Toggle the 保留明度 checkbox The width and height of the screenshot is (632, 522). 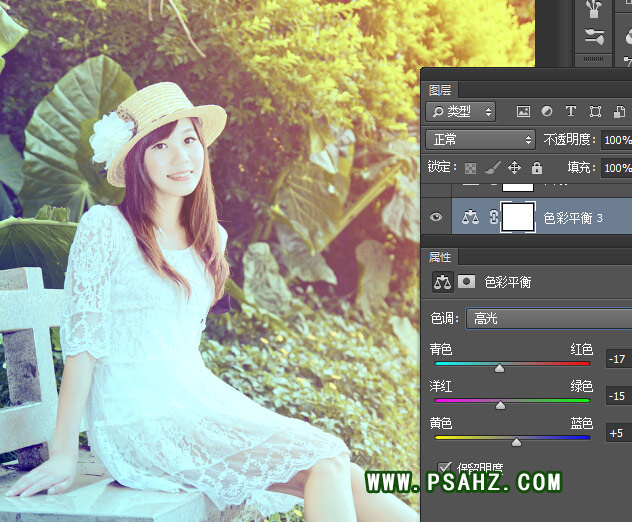tap(445, 466)
